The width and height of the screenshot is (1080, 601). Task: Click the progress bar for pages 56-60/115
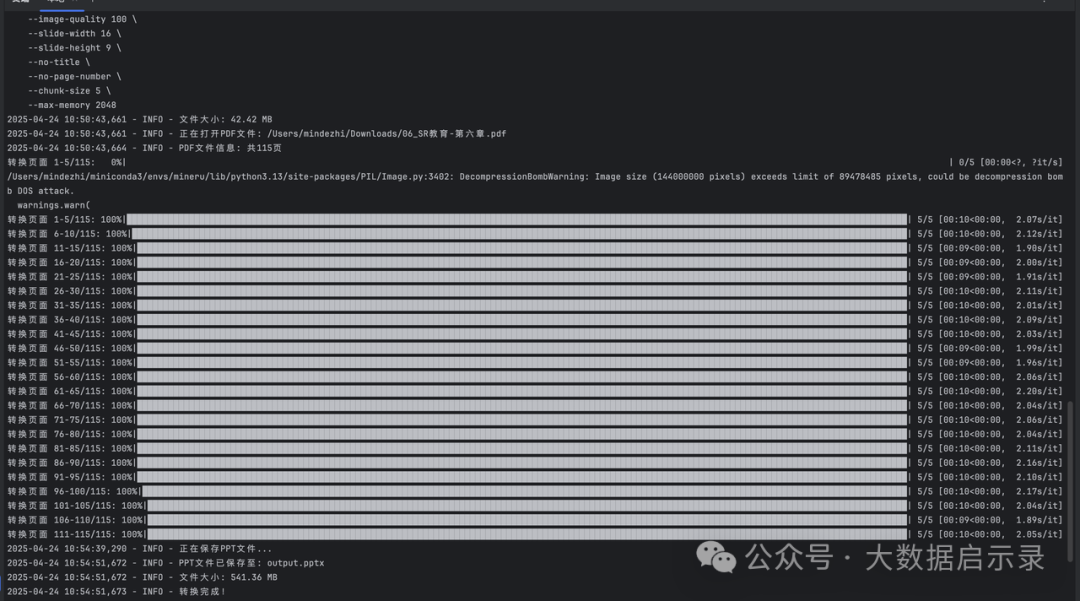tap(522, 377)
